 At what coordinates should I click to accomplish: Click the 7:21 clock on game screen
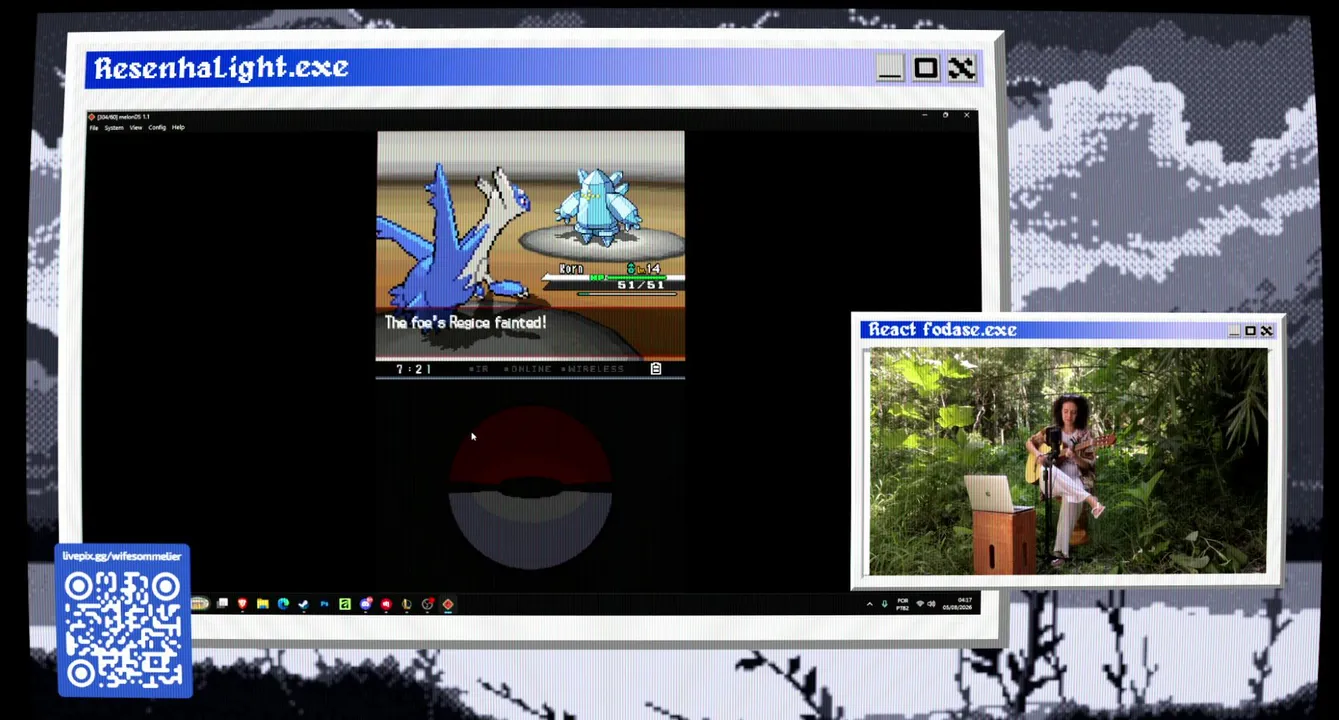tap(413, 369)
